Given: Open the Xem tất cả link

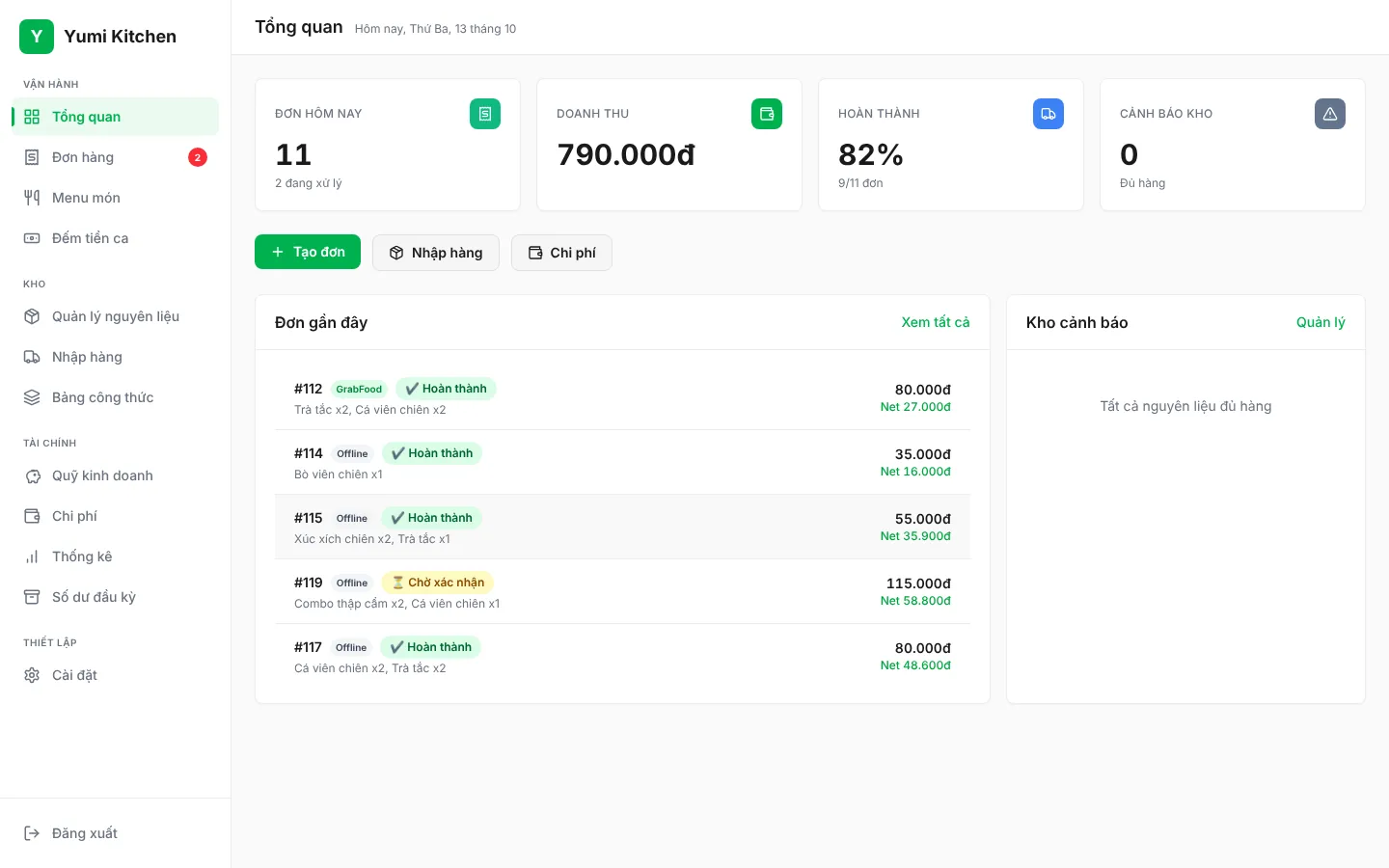Looking at the screenshot, I should pyautogui.click(x=936, y=322).
